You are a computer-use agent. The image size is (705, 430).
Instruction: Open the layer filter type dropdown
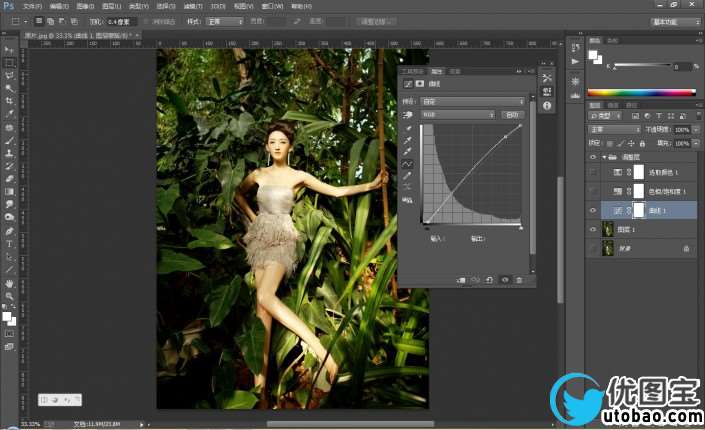point(605,116)
